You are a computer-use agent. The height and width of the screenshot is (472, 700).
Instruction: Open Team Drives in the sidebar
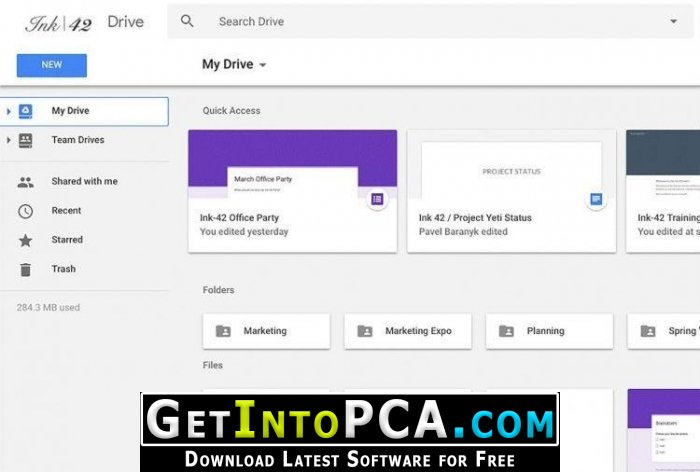84,140
